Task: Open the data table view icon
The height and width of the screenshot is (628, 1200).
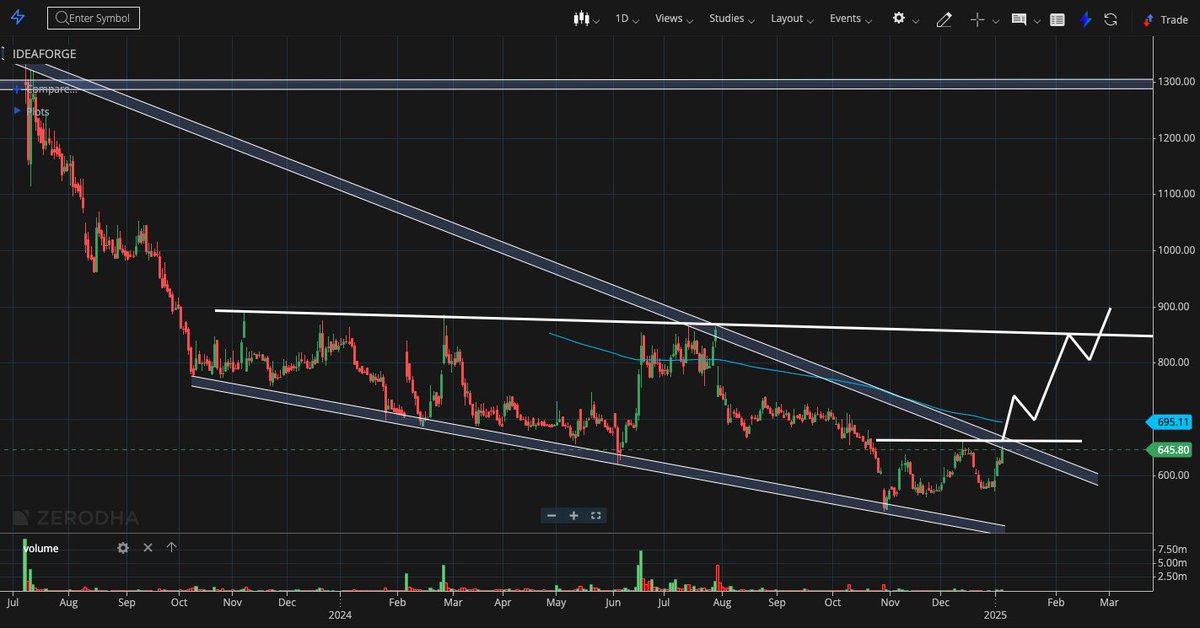Action: (1058, 19)
